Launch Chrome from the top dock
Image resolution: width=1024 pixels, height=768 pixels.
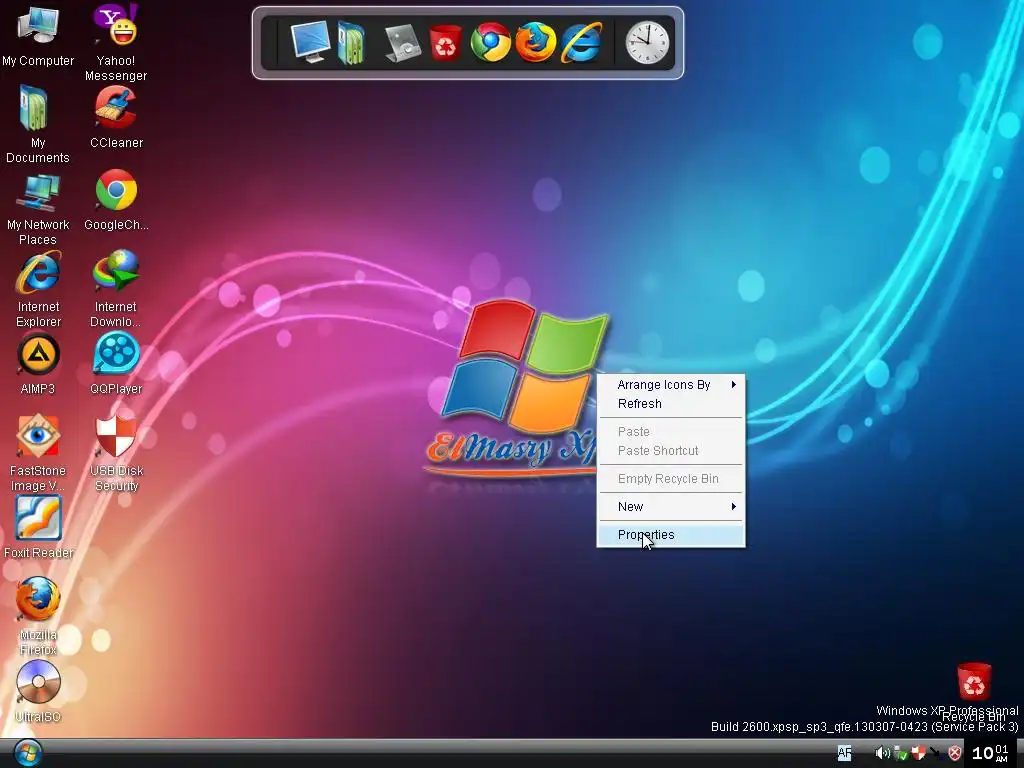coord(490,42)
